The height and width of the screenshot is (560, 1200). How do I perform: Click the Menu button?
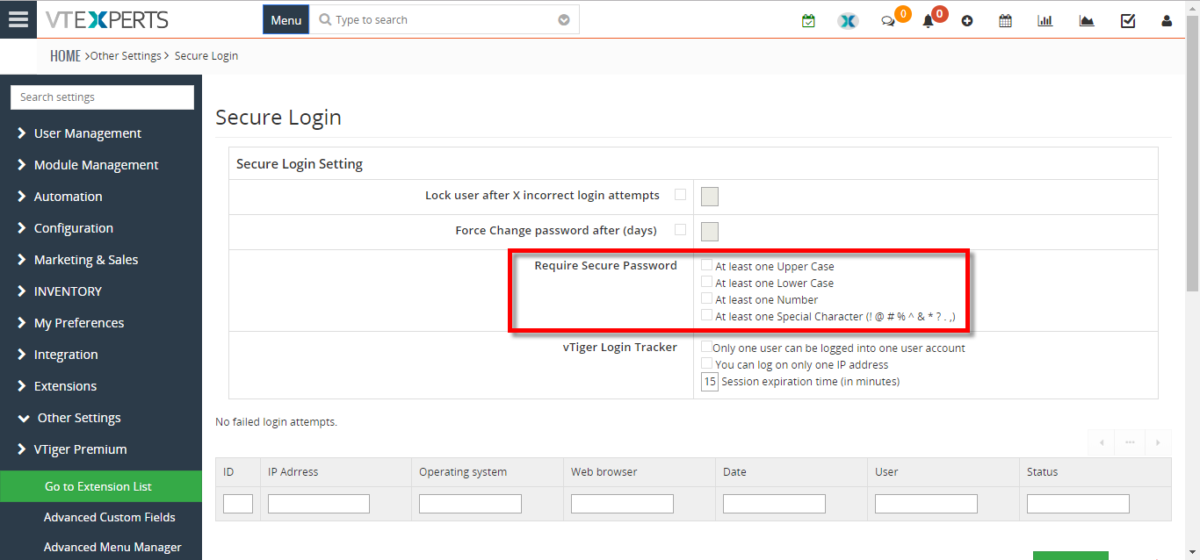click(x=286, y=20)
